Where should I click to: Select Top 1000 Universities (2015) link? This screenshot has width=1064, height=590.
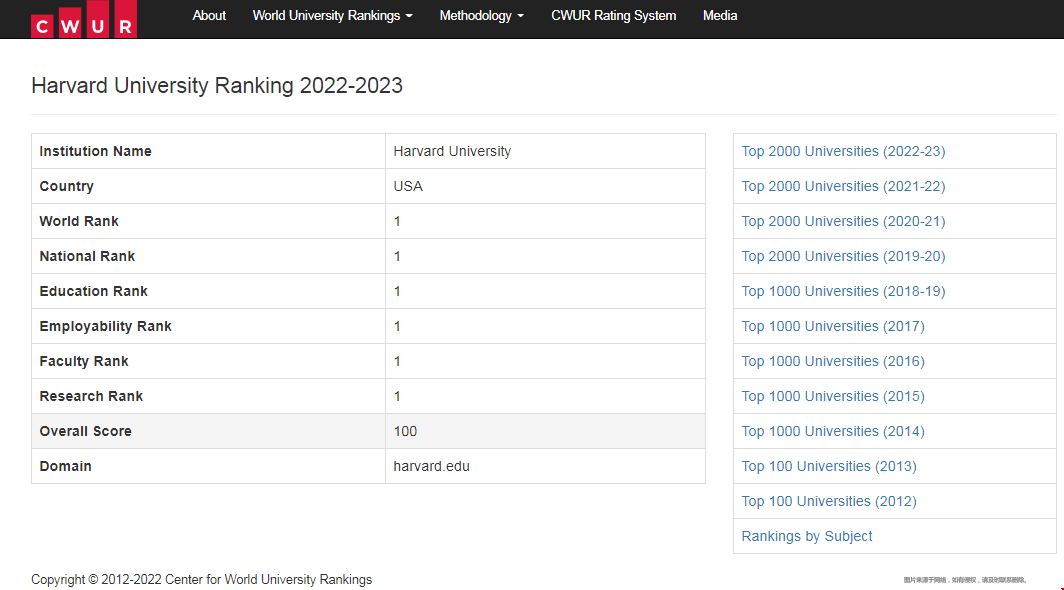tap(833, 397)
